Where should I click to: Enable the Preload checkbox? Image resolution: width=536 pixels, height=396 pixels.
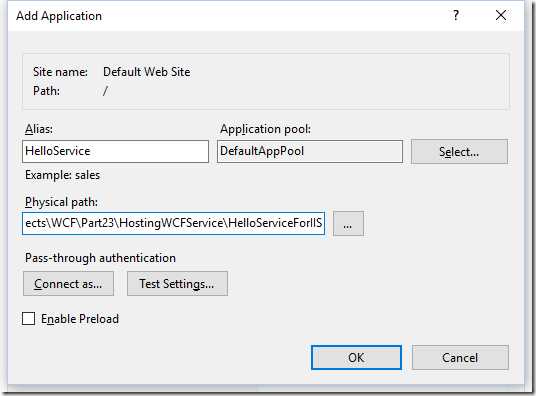[x=28, y=318]
